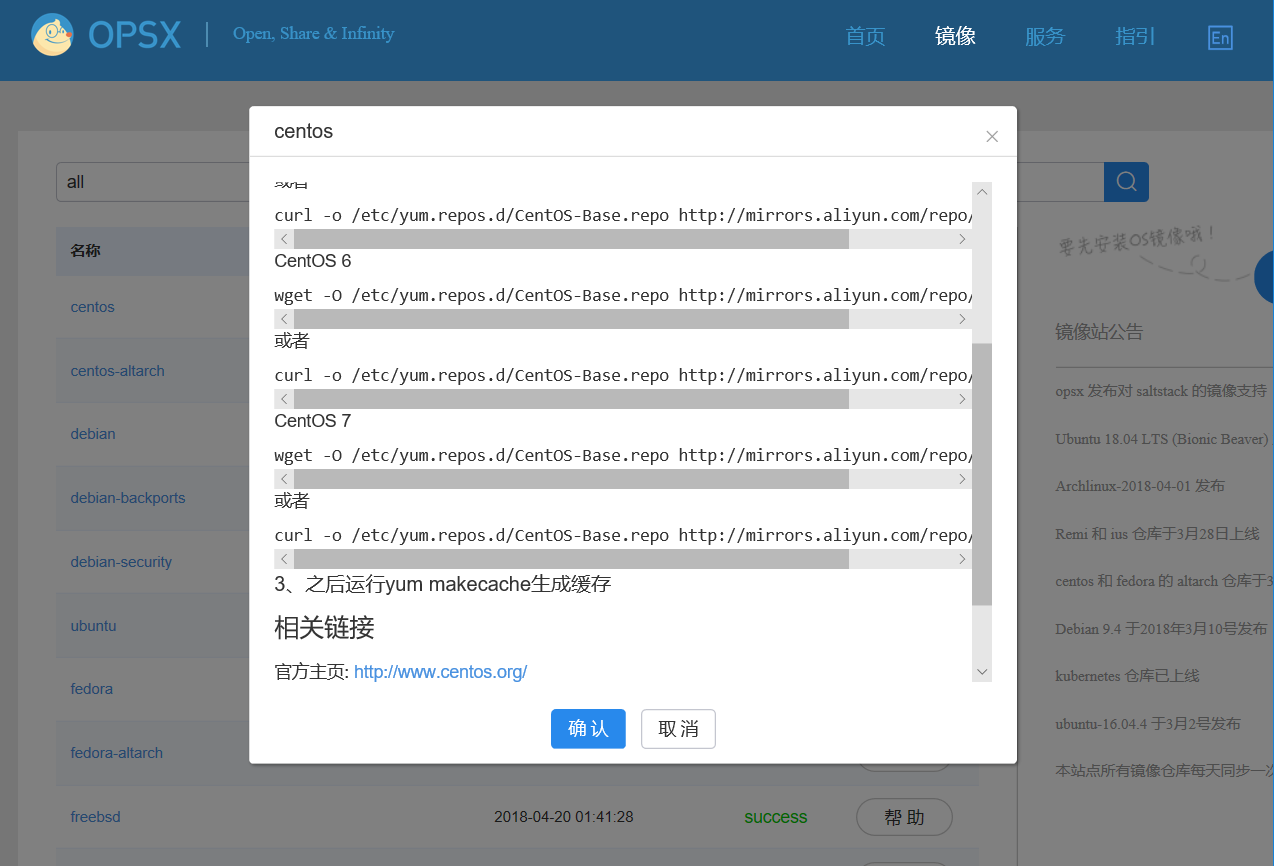
Task: Open announcement "Archlinux-2018-04-01 发布"
Action: [x=1140, y=486]
